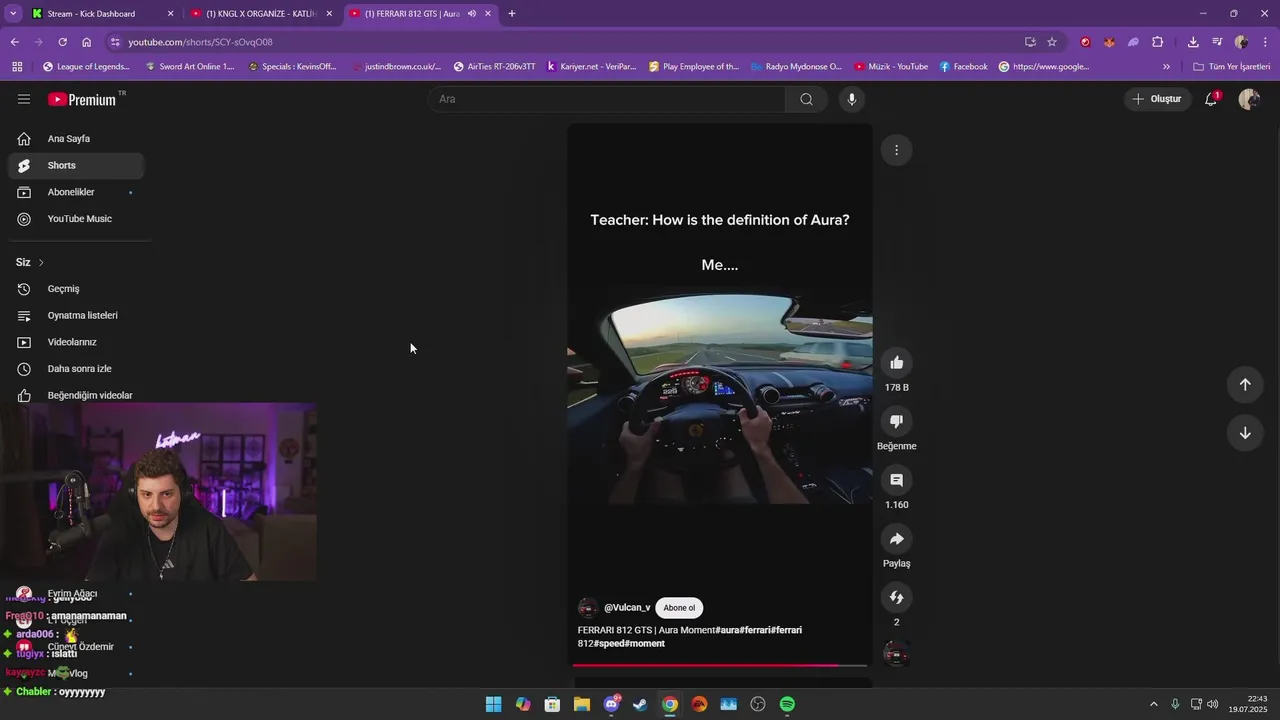Open Spotify from the taskbar
Image resolution: width=1280 pixels, height=720 pixels.
[787, 704]
